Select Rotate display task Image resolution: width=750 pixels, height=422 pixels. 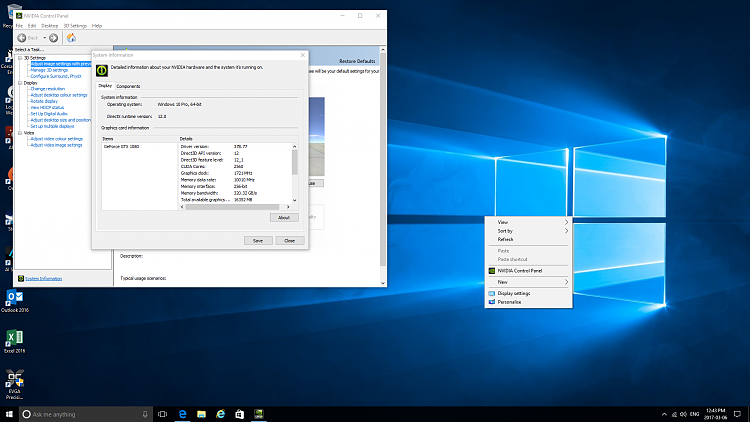tap(44, 101)
